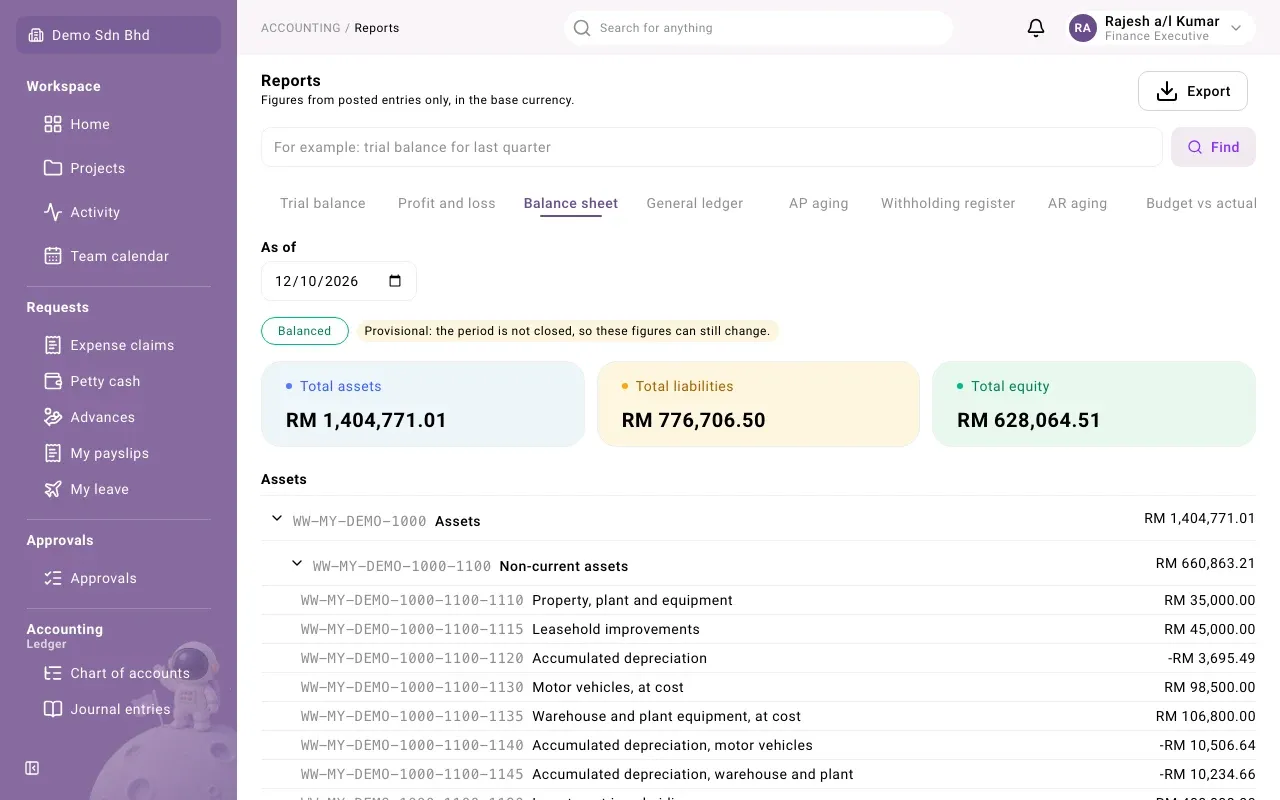1280x800 pixels.
Task: Click the ACCOUNTING breadcrumb link
Action: pos(301,28)
